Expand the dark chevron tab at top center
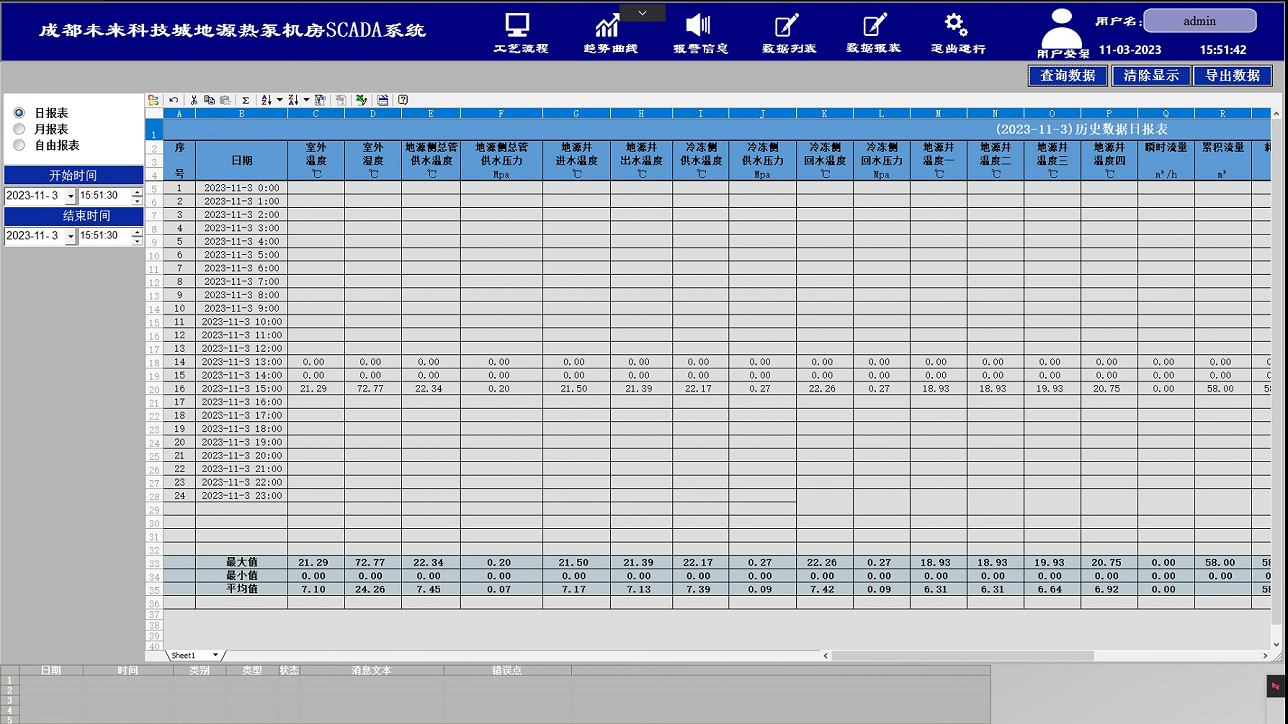The height and width of the screenshot is (724, 1288). click(642, 13)
